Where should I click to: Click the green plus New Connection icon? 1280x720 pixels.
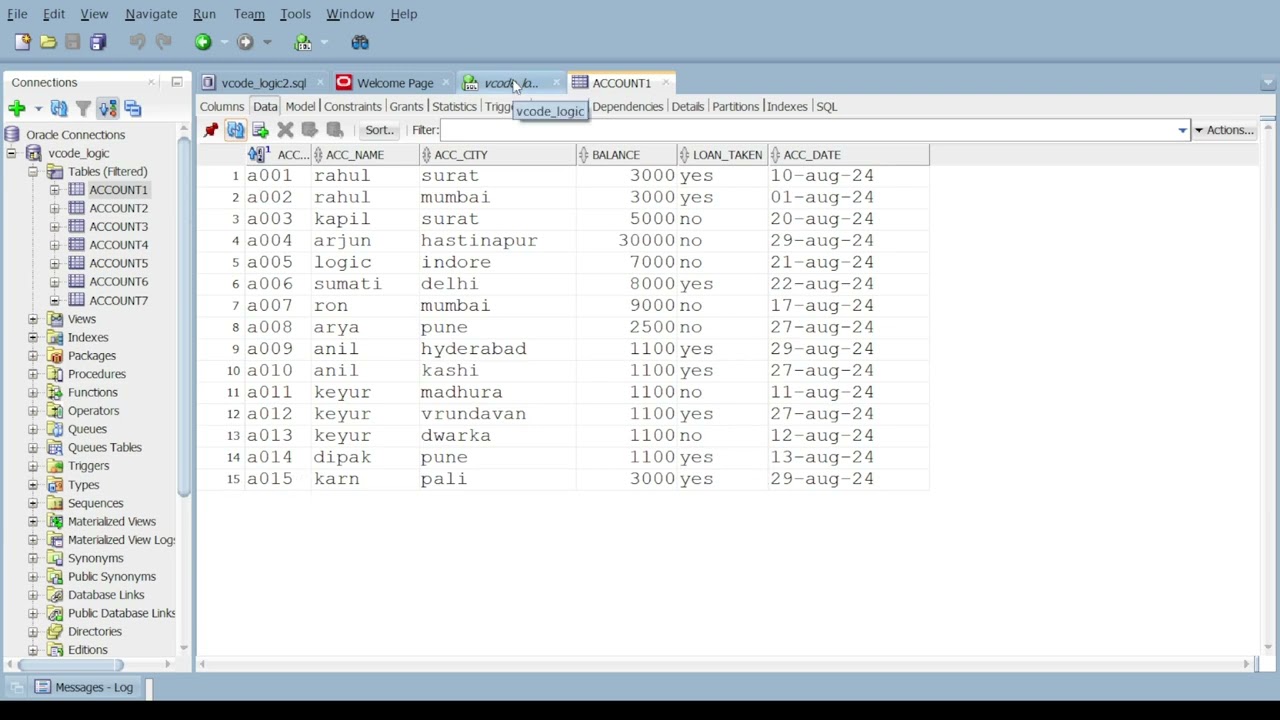point(16,108)
